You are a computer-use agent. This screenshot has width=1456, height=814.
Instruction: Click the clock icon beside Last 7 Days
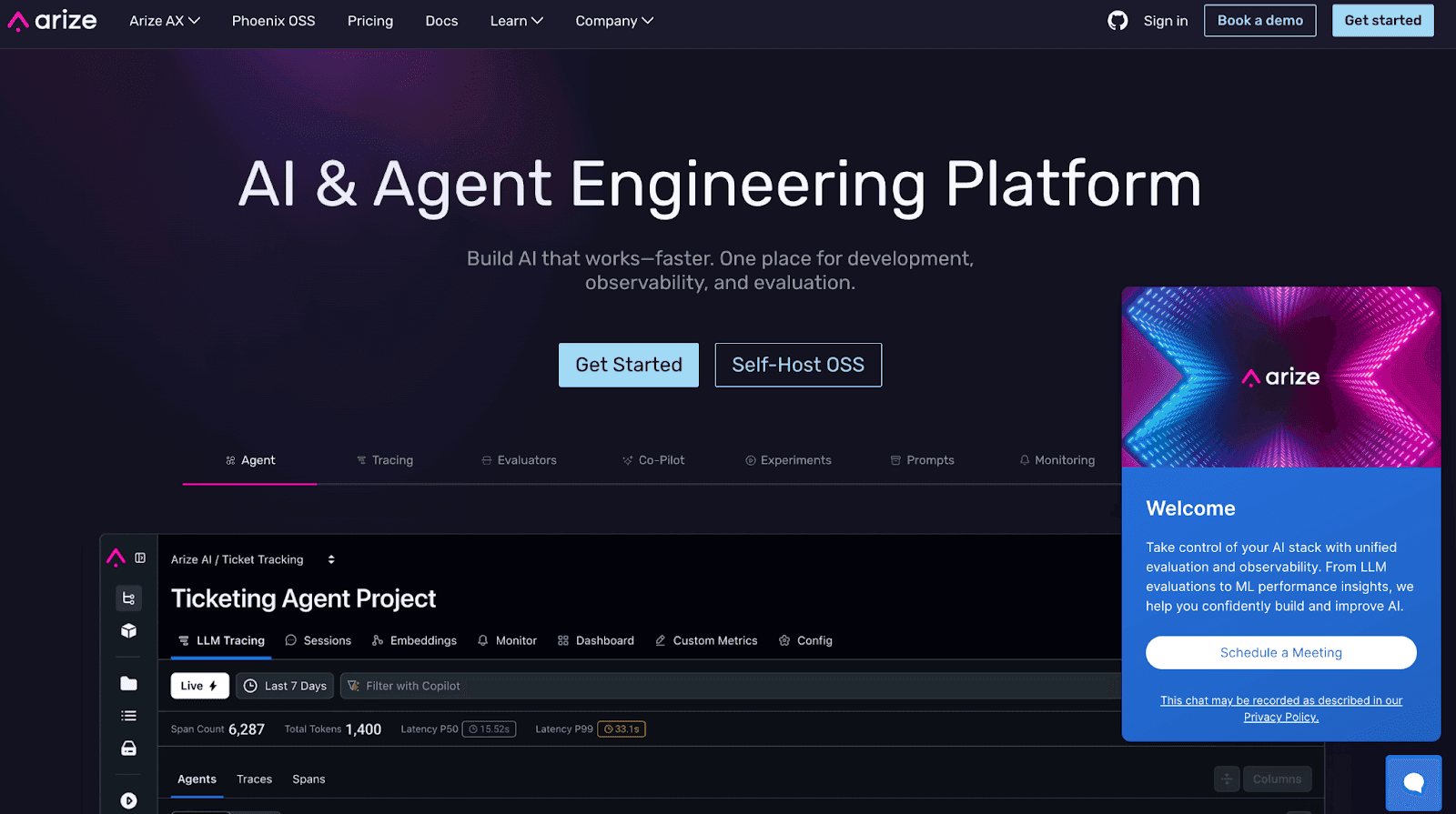[x=250, y=686]
